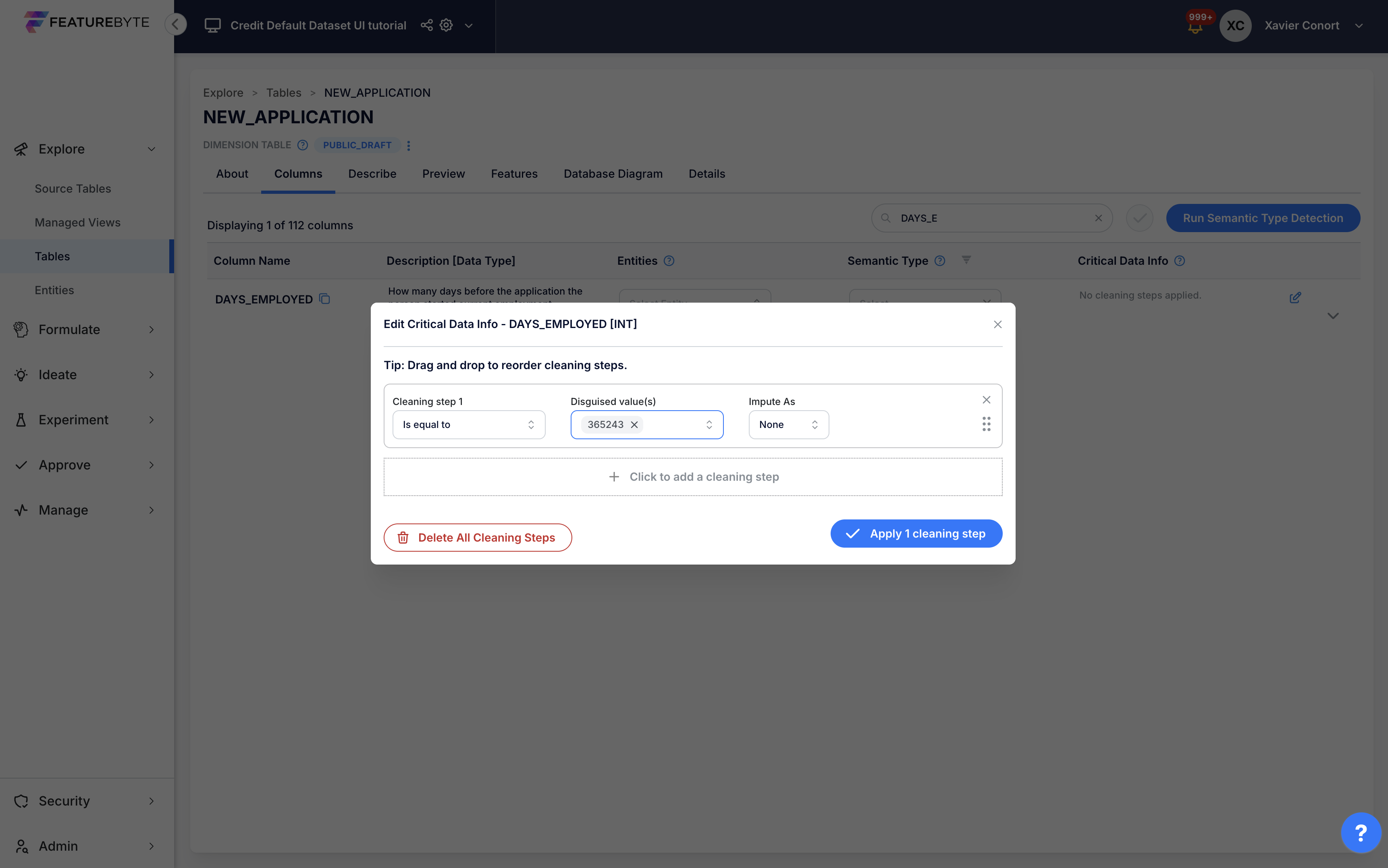Image resolution: width=1388 pixels, height=868 pixels.
Task: Open the Semantic Type filter icon
Action: (966, 260)
